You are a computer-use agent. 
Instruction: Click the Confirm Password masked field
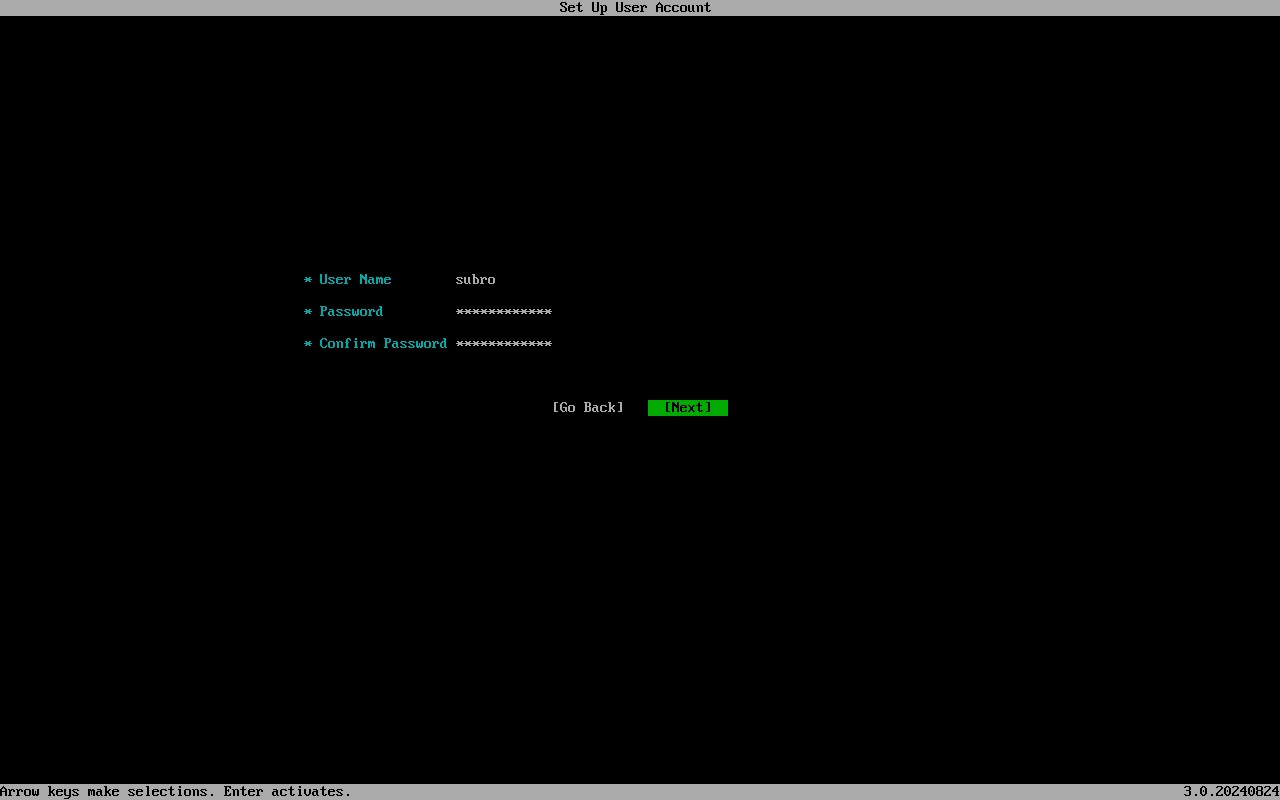pyautogui.click(x=503, y=343)
